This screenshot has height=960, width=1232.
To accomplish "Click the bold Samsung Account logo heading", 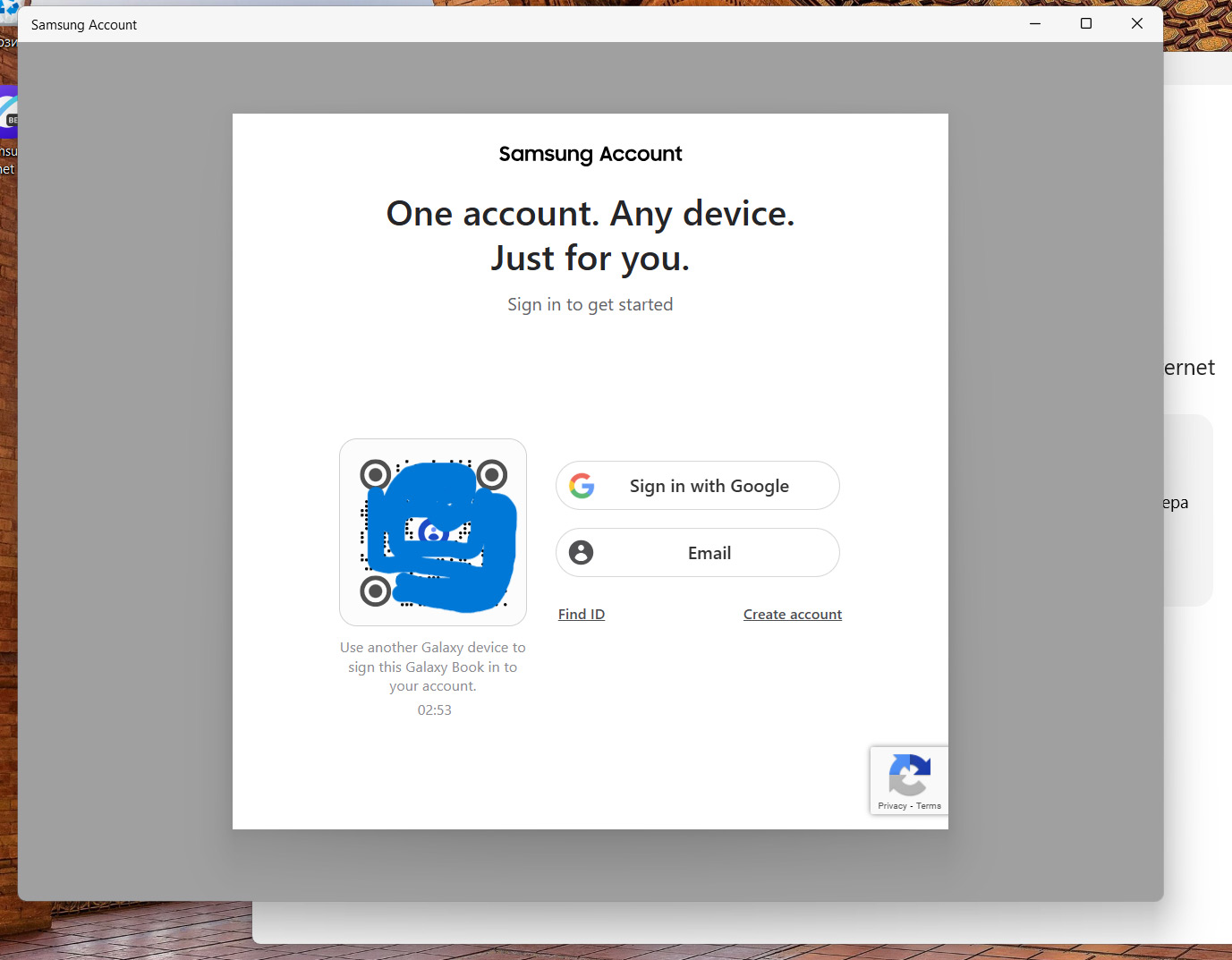I will point(591,154).
